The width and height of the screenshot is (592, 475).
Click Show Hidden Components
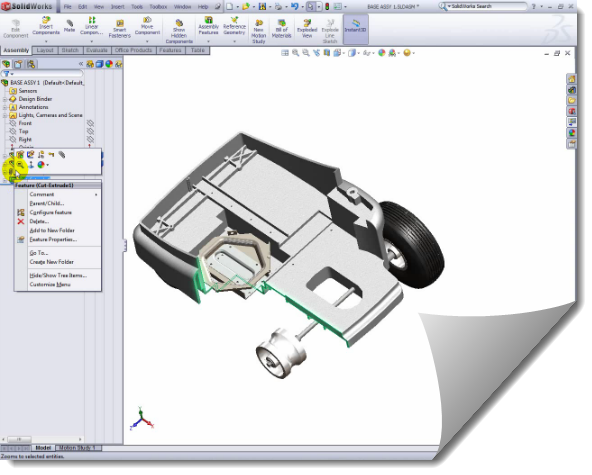(x=179, y=31)
